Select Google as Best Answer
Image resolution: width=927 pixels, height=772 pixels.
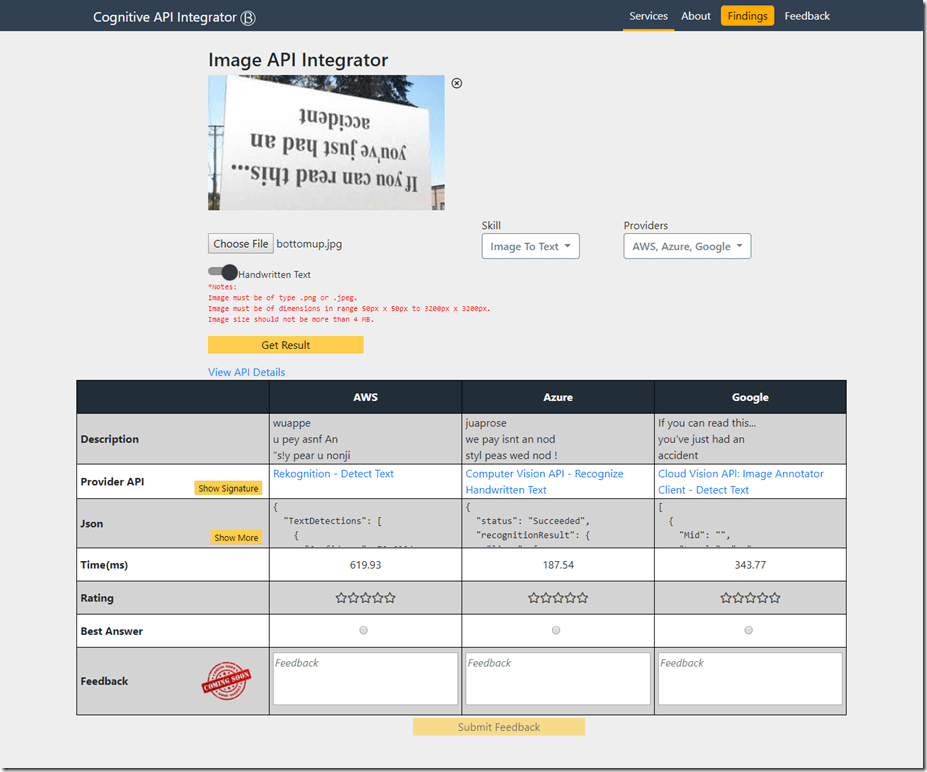pyautogui.click(x=749, y=630)
